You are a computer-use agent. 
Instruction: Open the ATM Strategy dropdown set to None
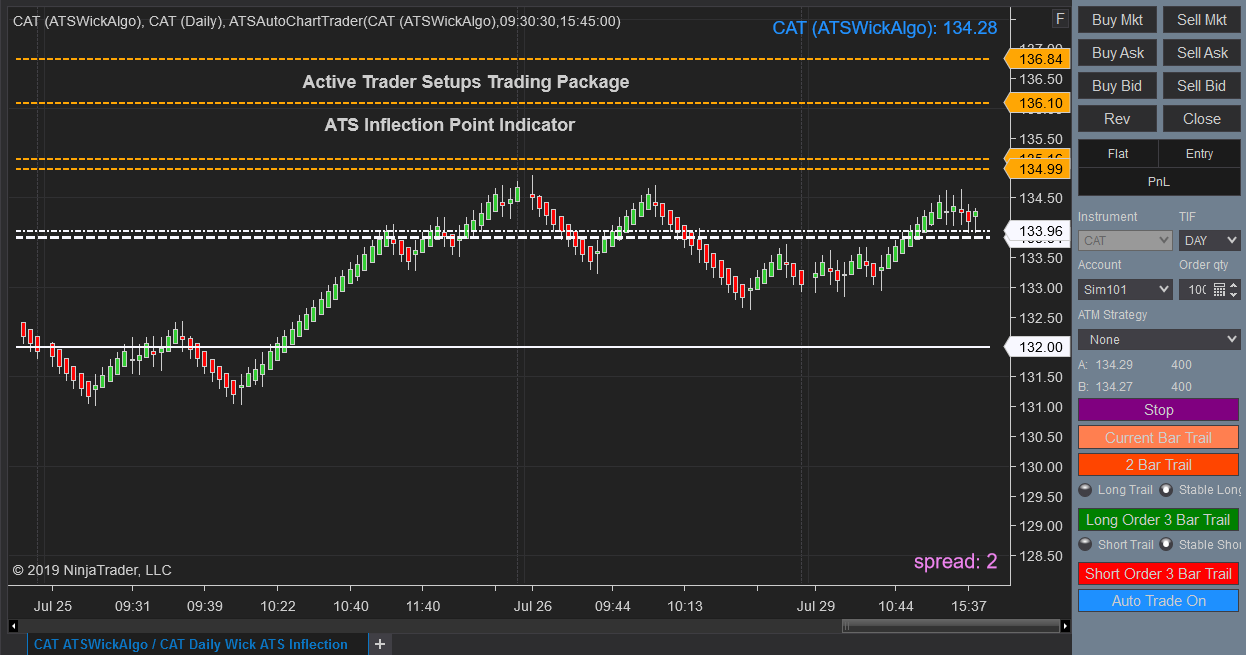(1159, 340)
